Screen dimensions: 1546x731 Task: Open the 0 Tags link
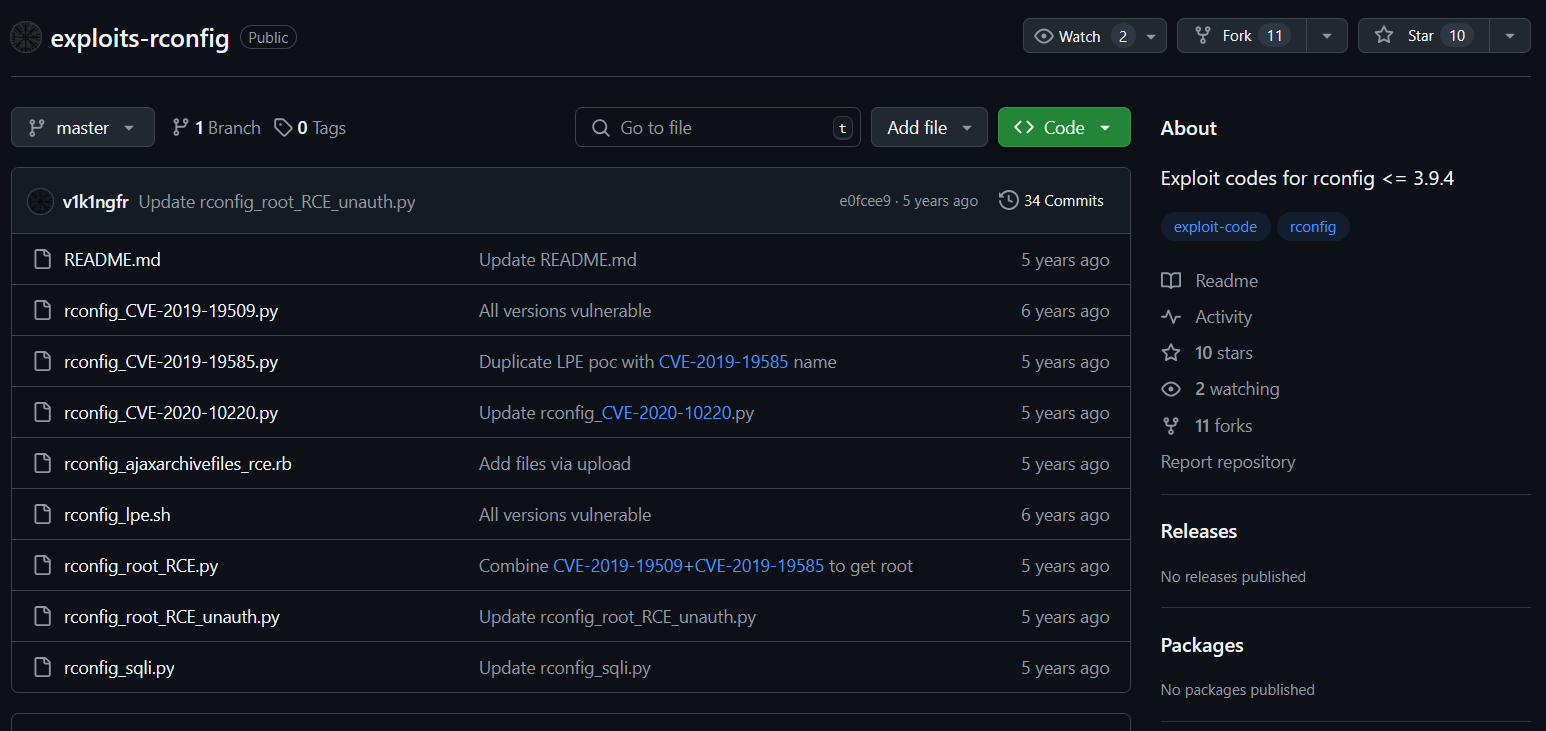(310, 128)
